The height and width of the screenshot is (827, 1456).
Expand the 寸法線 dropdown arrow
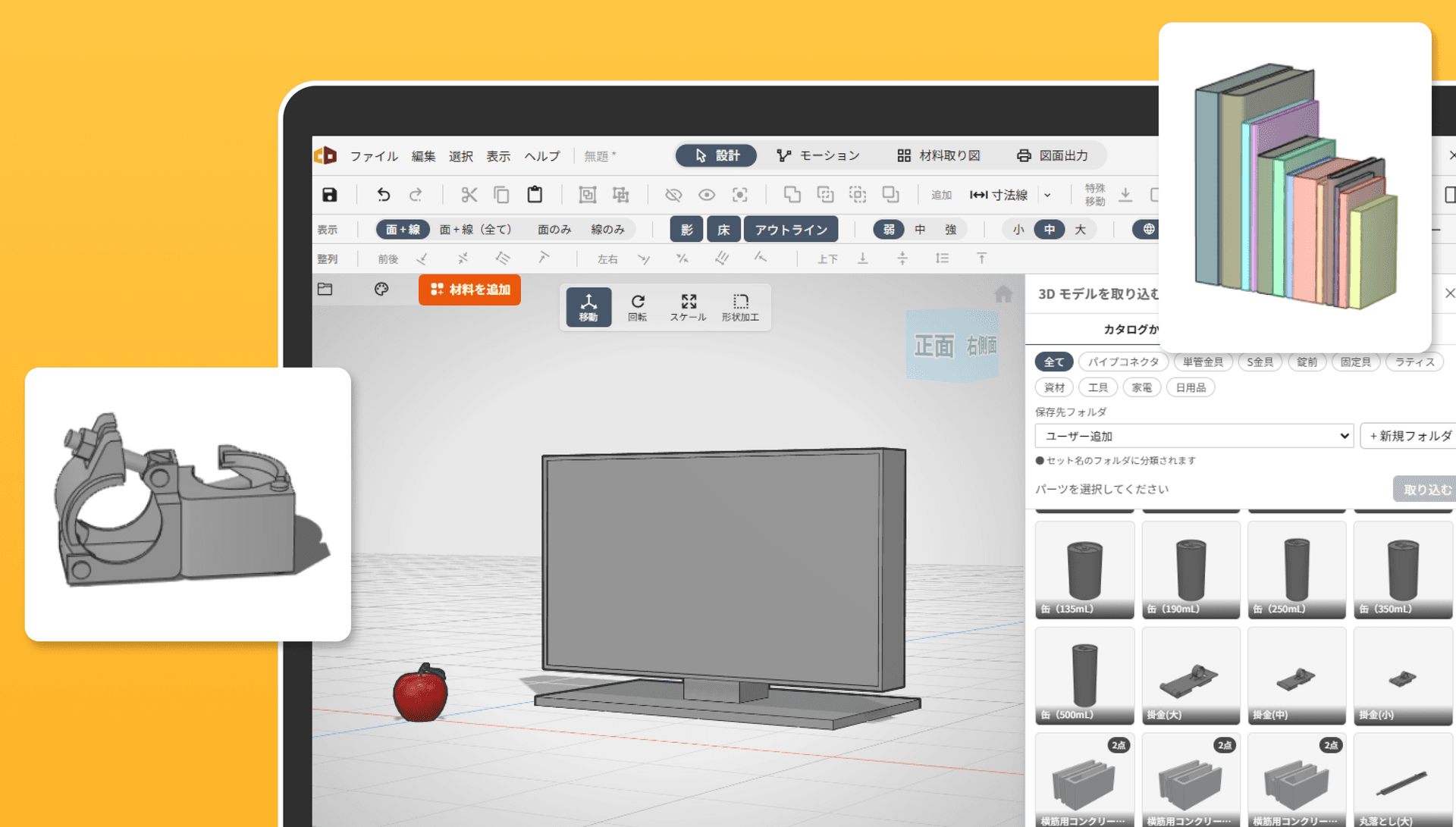click(1047, 195)
